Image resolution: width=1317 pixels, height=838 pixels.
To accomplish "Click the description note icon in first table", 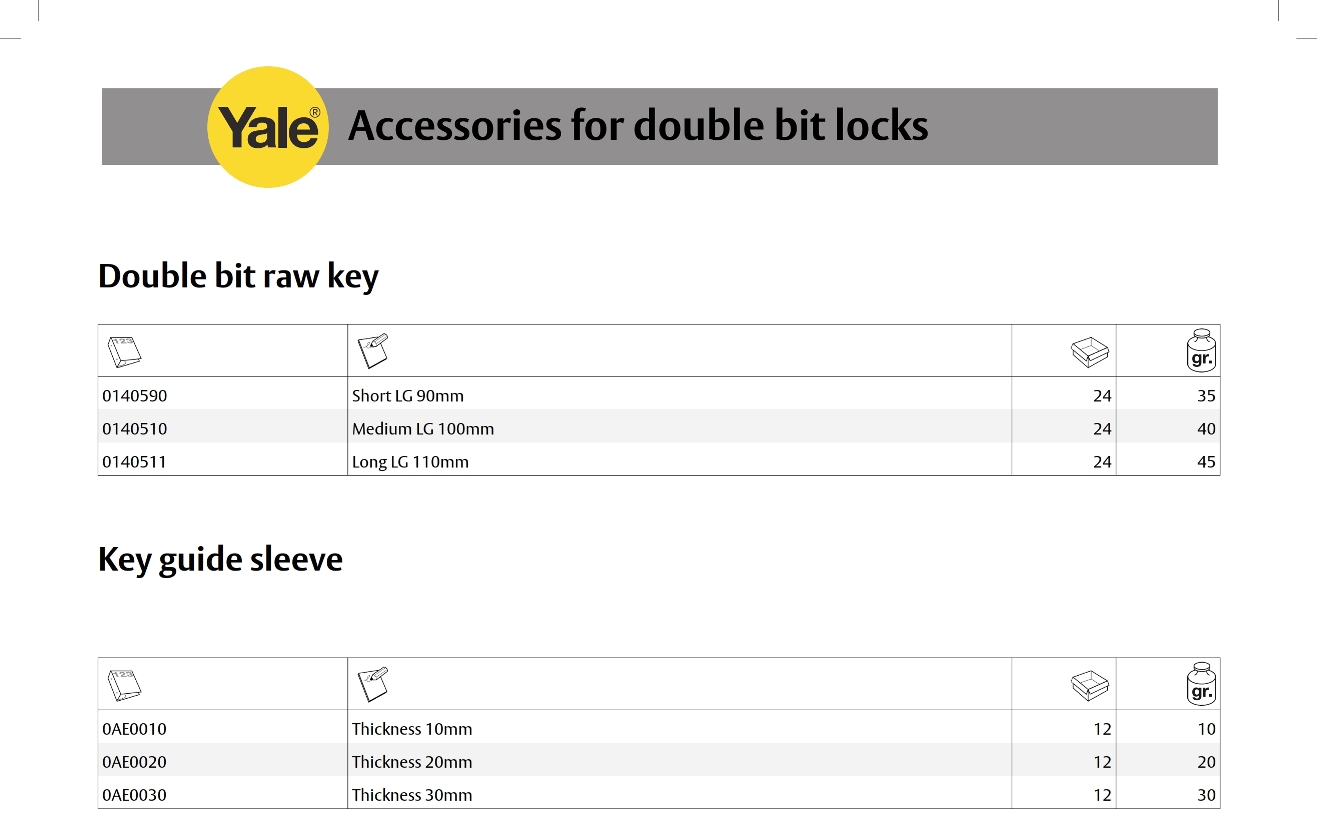I will 373,349.
